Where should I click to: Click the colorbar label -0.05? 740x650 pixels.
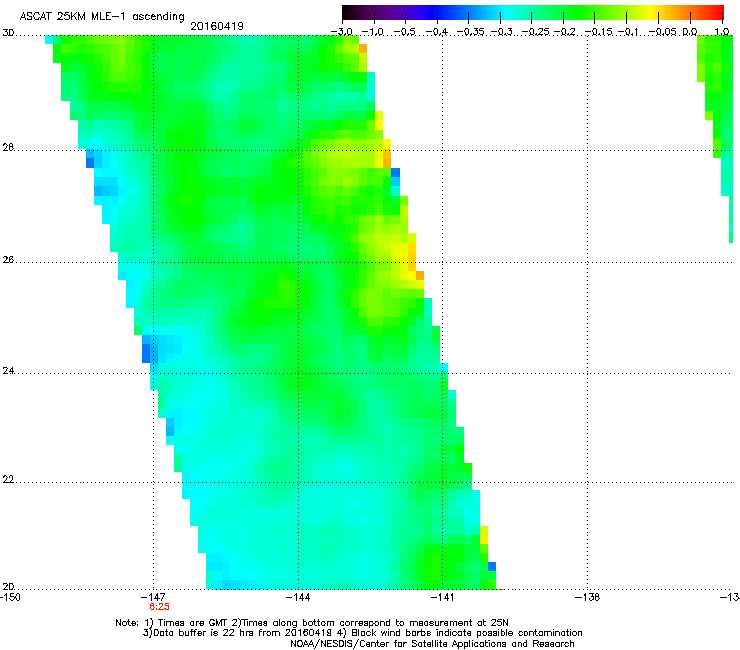pyautogui.click(x=663, y=32)
